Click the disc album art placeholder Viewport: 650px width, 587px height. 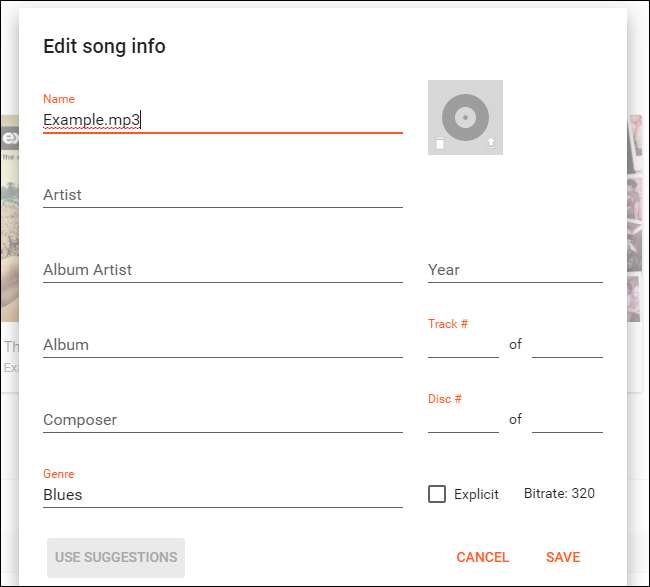(x=465, y=115)
